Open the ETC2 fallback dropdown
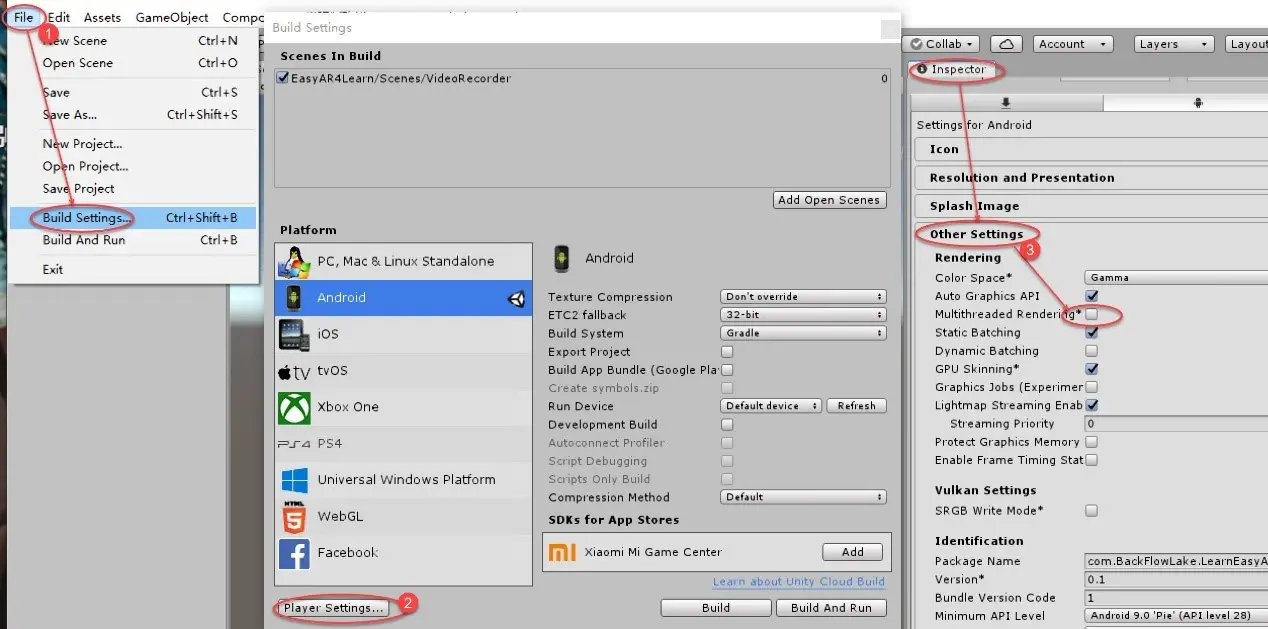This screenshot has height=629, width=1268. 803,315
